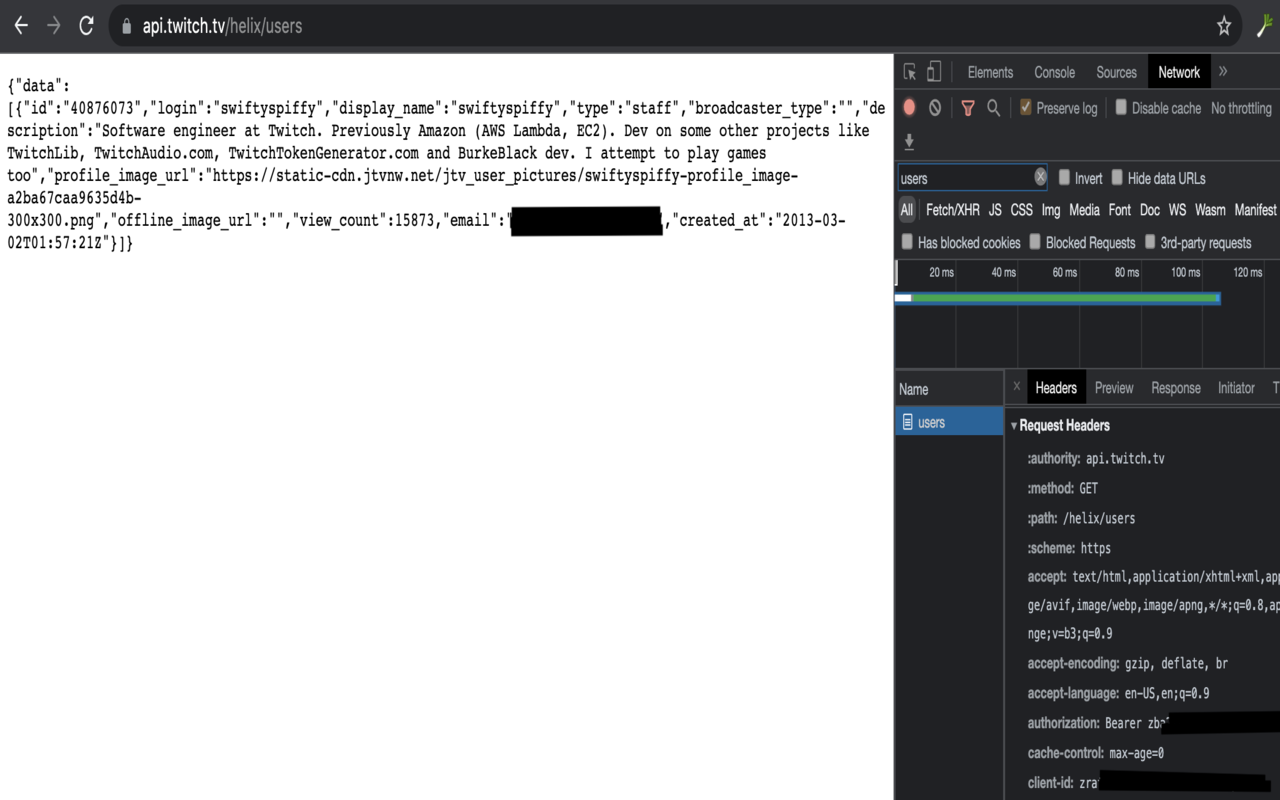Image resolution: width=1280 pixels, height=800 pixels.
Task: Toggle the device toolbar emulation
Action: pyautogui.click(x=933, y=71)
